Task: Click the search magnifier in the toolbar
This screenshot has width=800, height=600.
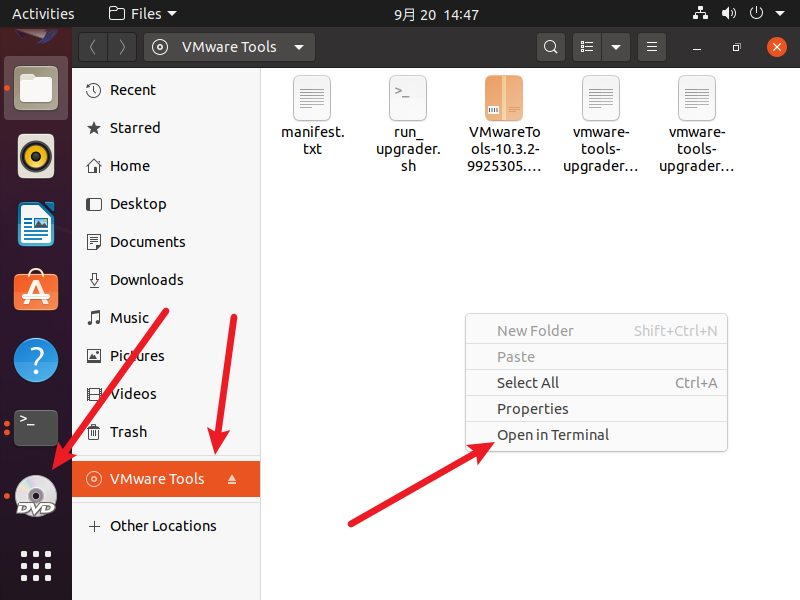Action: (x=551, y=47)
